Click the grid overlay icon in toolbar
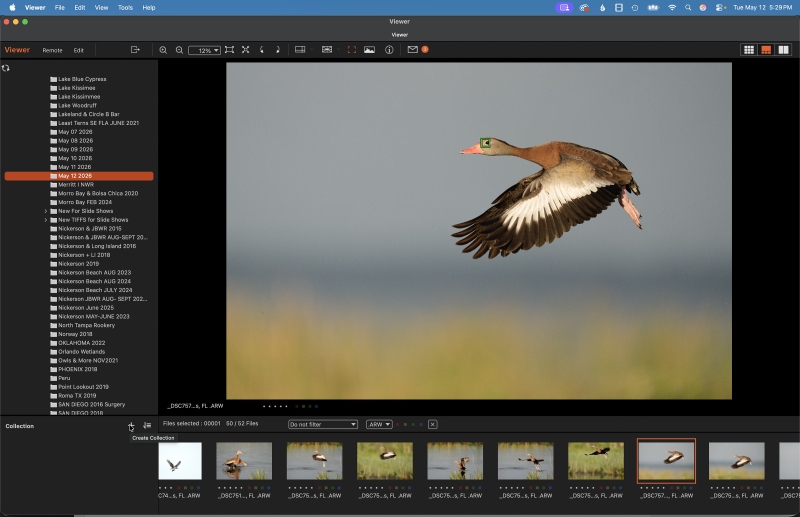This screenshot has width=800, height=517. point(327,50)
